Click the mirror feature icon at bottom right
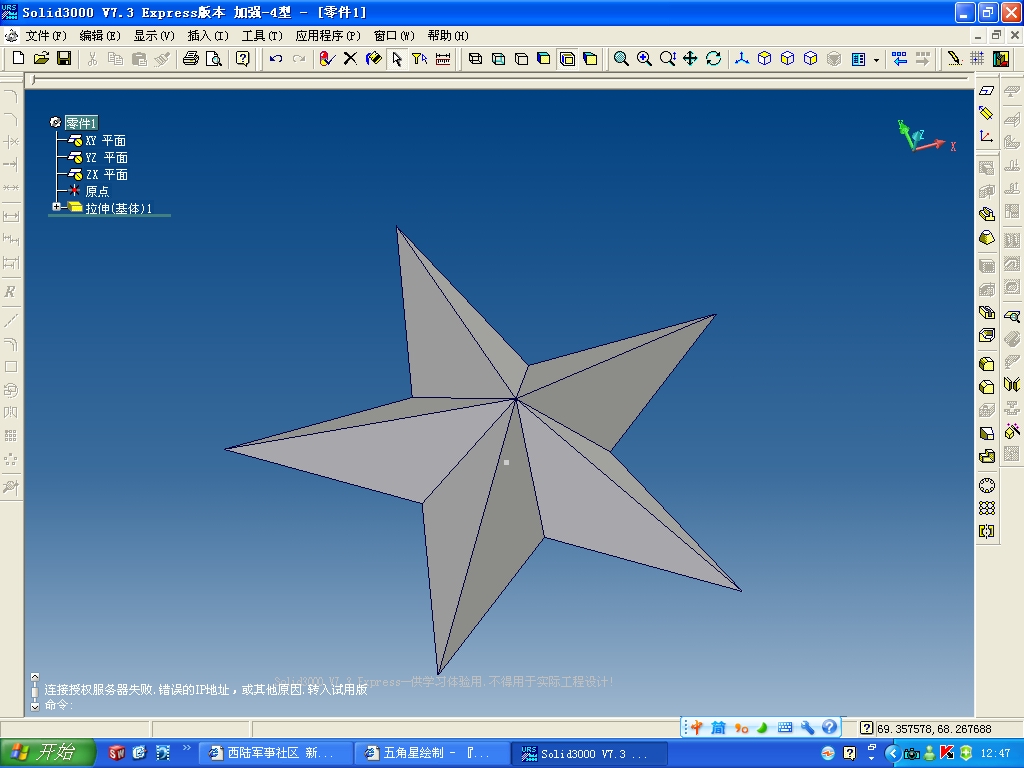 point(987,531)
